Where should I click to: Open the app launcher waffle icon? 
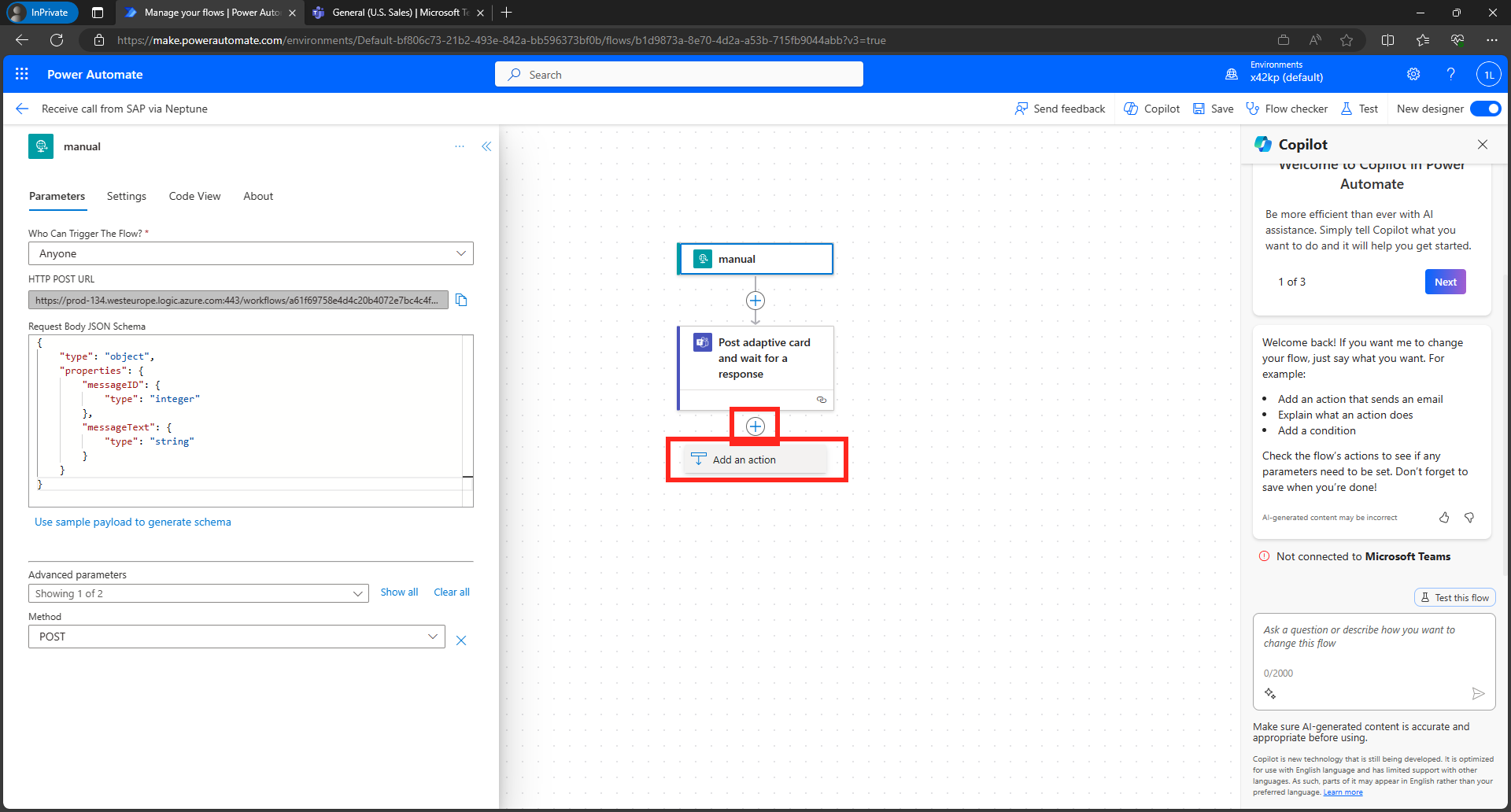[x=21, y=74]
